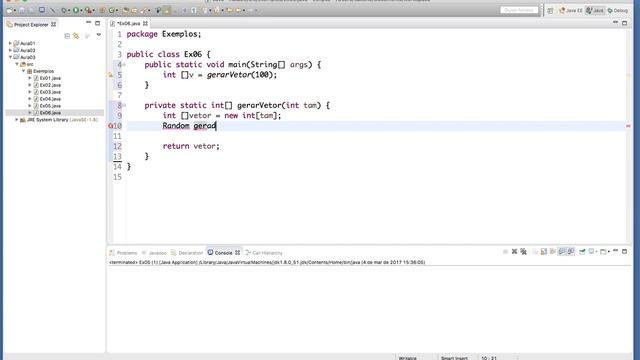
Task: Minimize the Console view
Action: [616, 250]
